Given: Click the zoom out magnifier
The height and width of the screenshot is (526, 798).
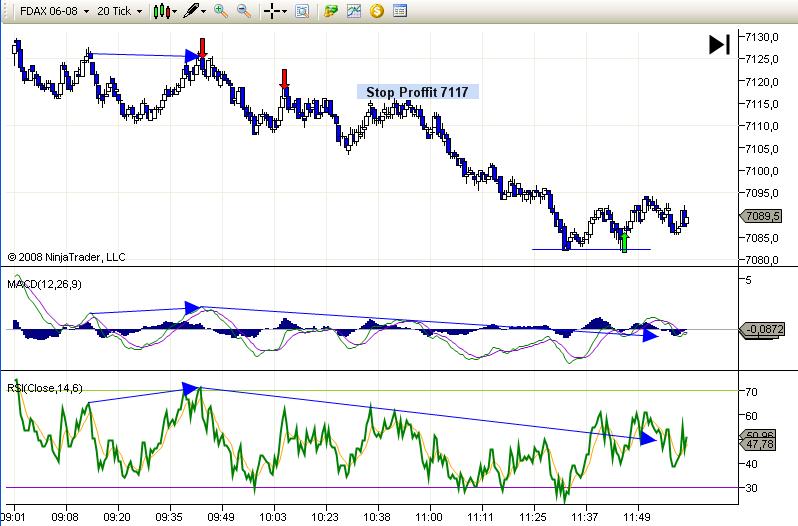Looking at the screenshot, I should coord(243,12).
